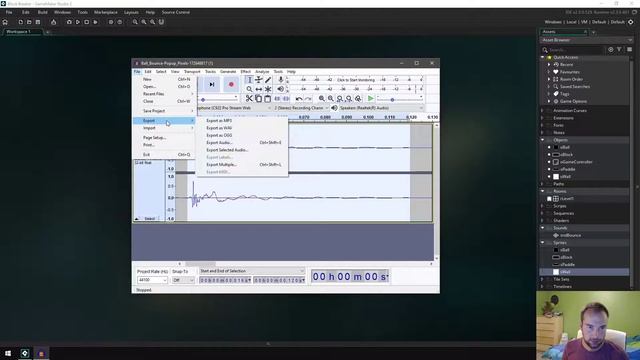Image resolution: width=640 pixels, height=360 pixels.
Task: Click the Audacity Undo arrow
Action: click(x=299, y=98)
